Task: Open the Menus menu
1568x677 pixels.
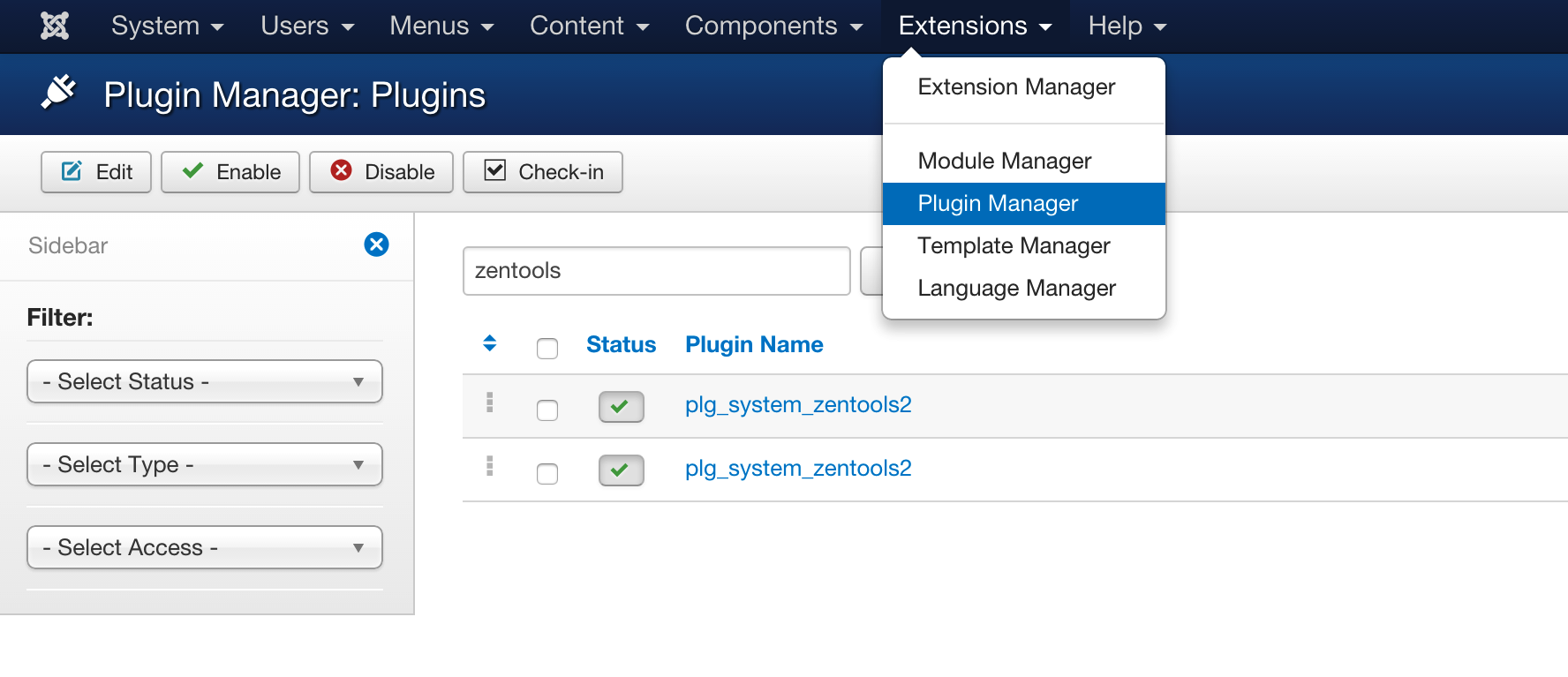Action: pyautogui.click(x=441, y=26)
